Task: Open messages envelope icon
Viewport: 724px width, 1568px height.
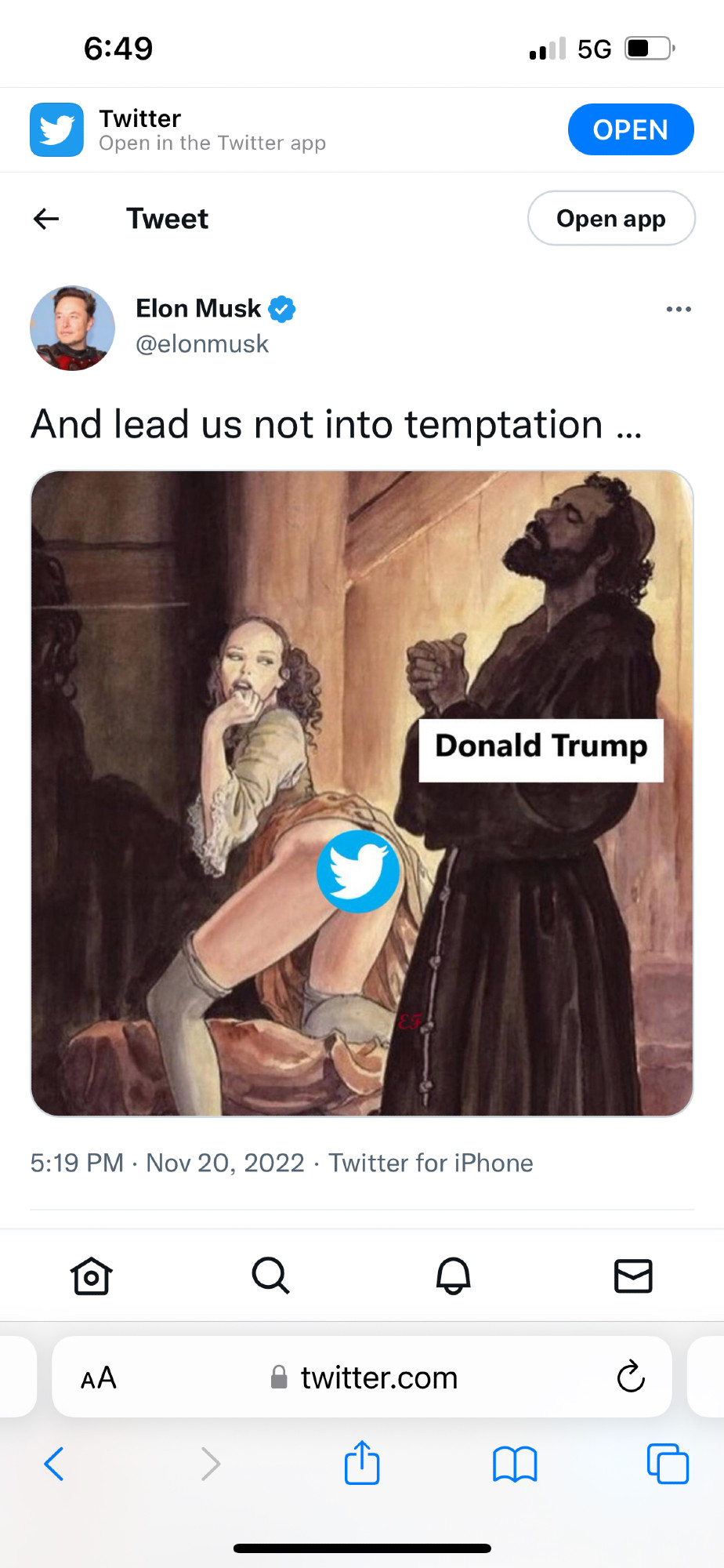Action: pyautogui.click(x=633, y=1276)
